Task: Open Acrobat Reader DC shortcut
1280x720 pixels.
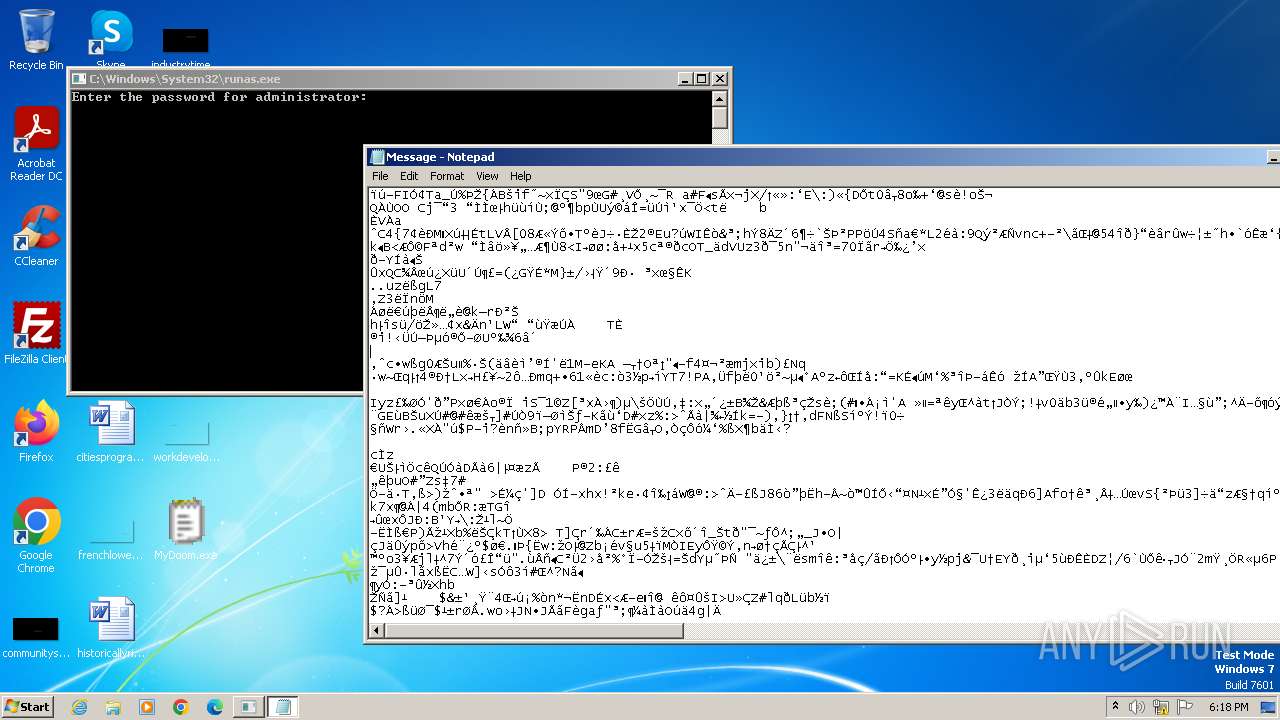Action: [36, 143]
